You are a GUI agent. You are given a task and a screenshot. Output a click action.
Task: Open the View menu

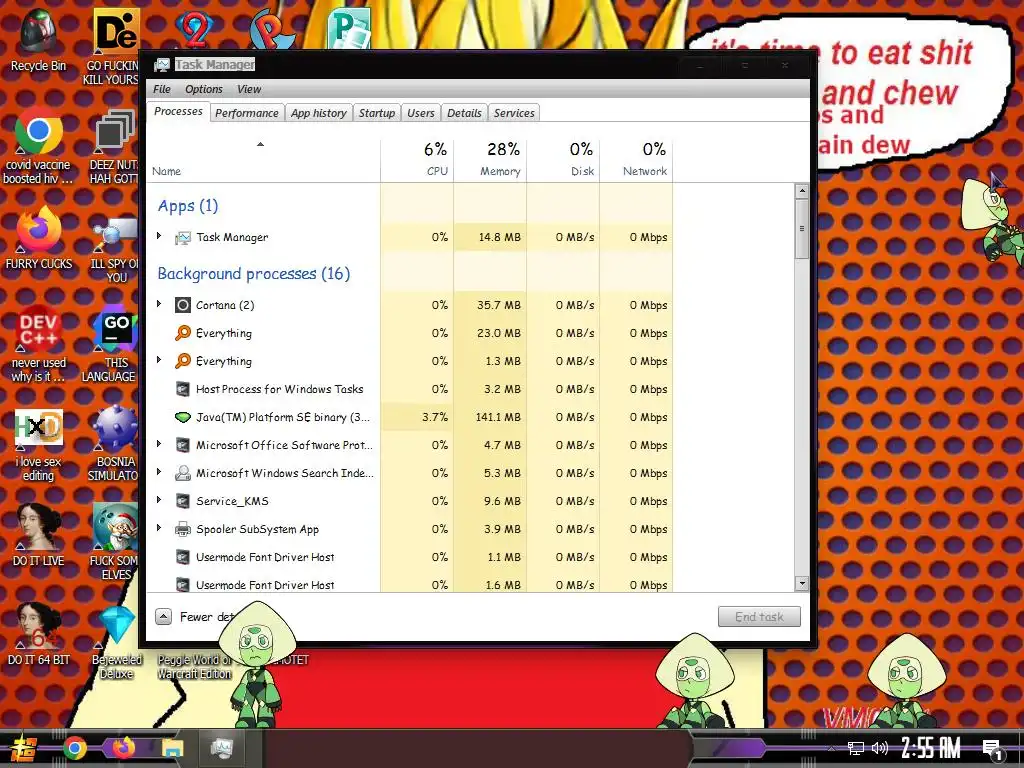point(249,89)
